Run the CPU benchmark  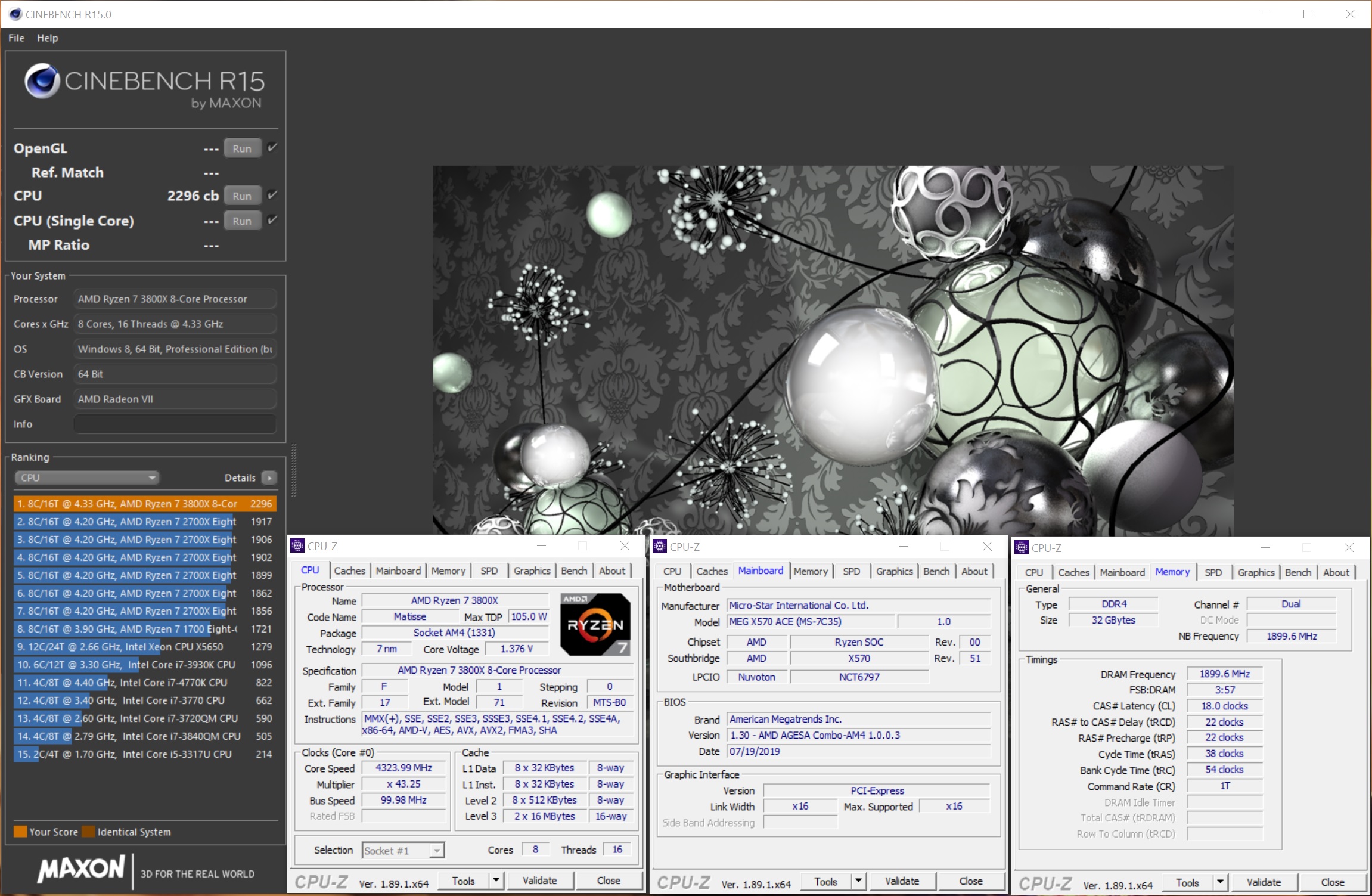pos(242,196)
